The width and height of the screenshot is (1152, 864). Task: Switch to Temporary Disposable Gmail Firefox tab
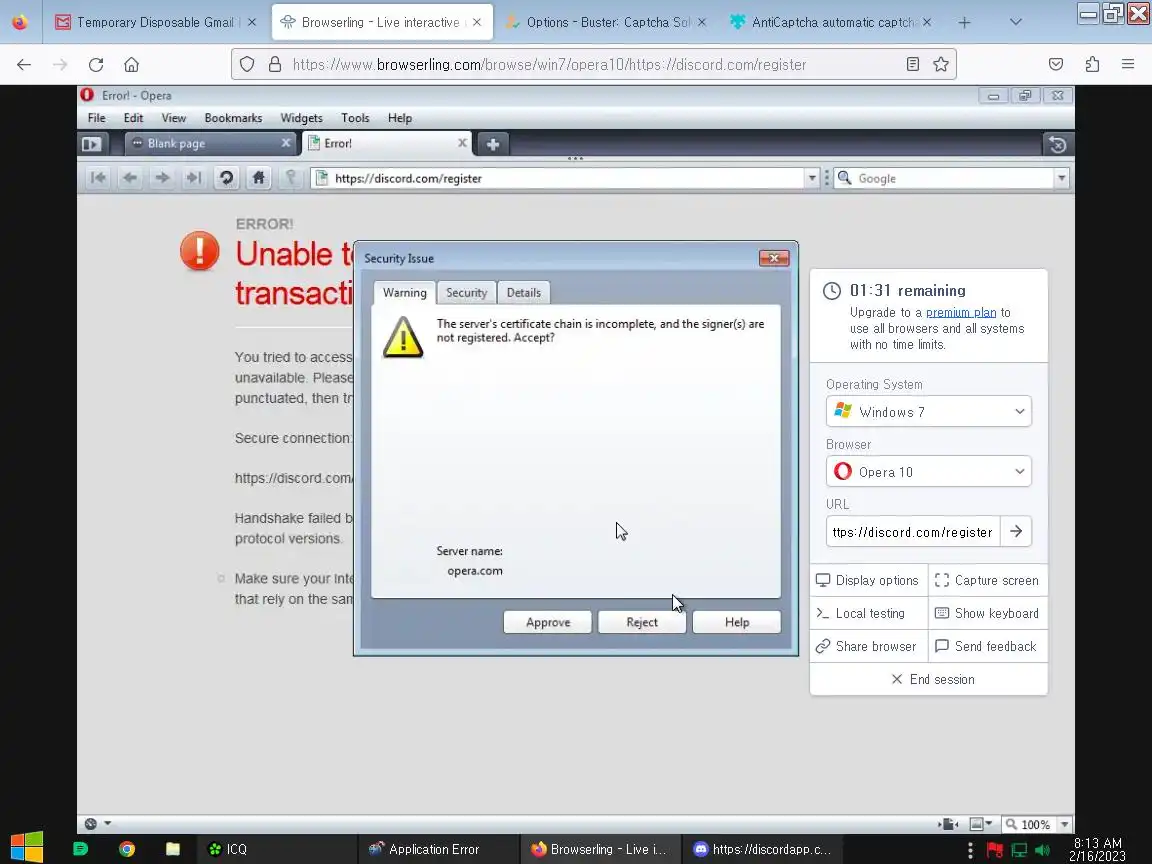pos(156,22)
